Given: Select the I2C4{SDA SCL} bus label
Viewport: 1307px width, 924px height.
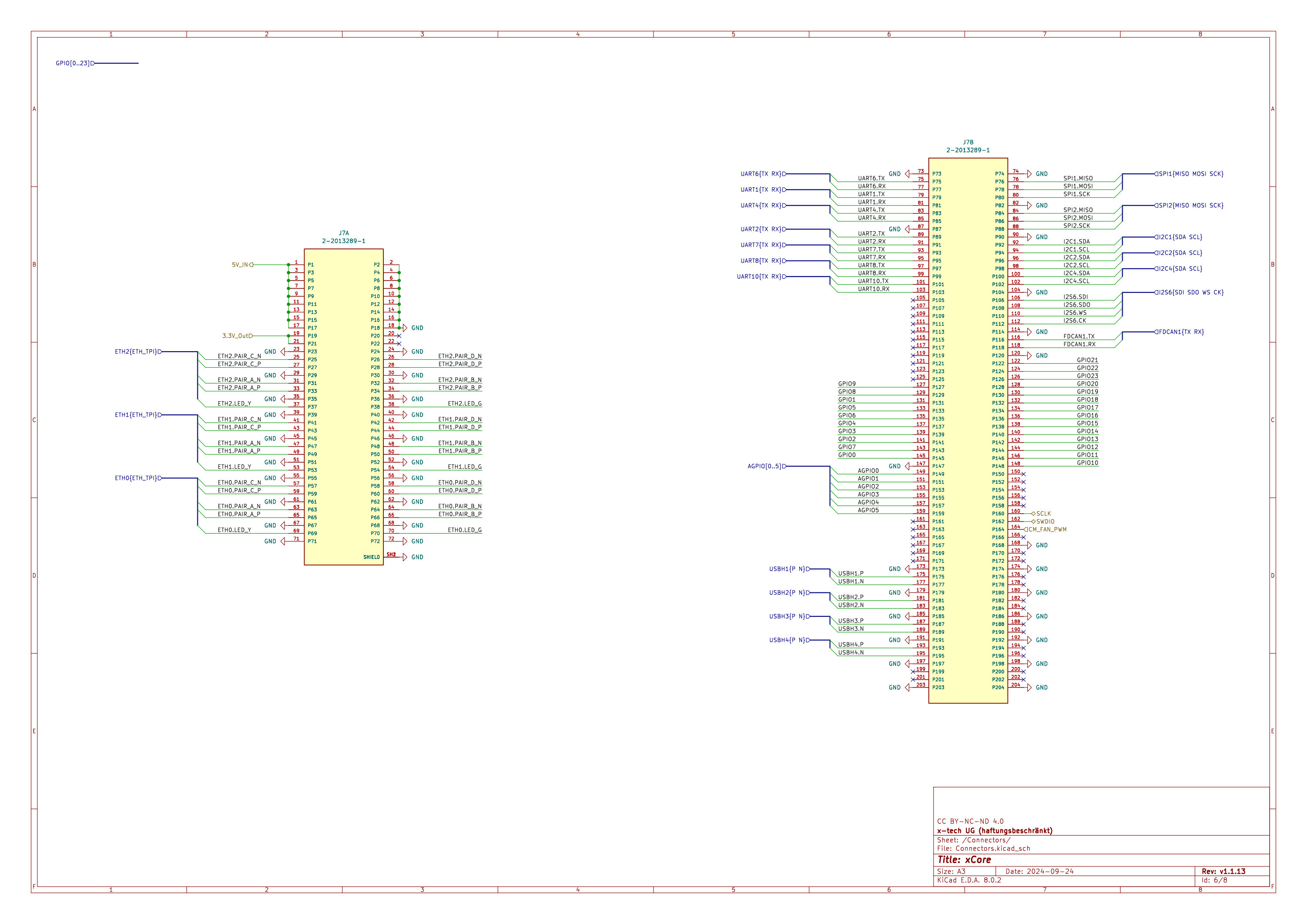Looking at the screenshot, I should [x=1179, y=269].
